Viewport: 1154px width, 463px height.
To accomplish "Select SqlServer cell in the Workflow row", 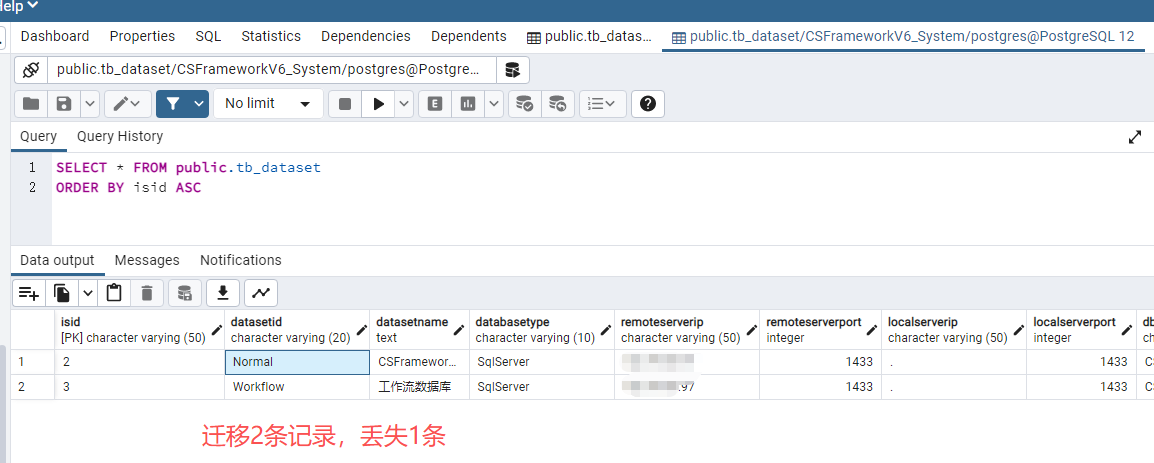I will [x=542, y=387].
